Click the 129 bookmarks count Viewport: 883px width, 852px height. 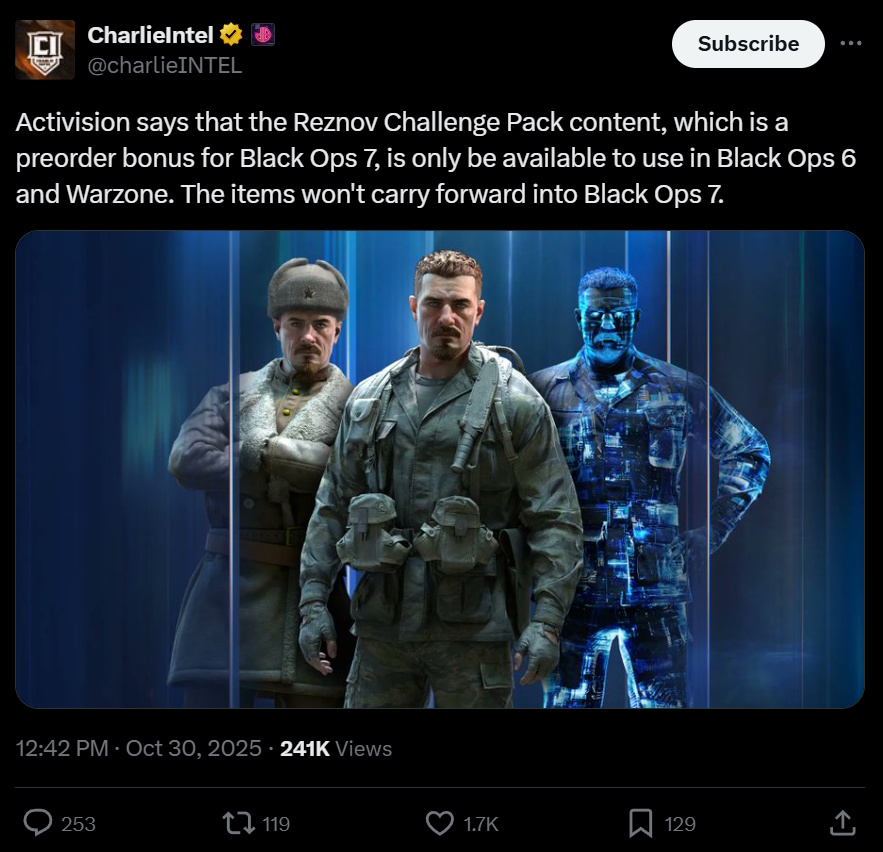click(x=680, y=824)
